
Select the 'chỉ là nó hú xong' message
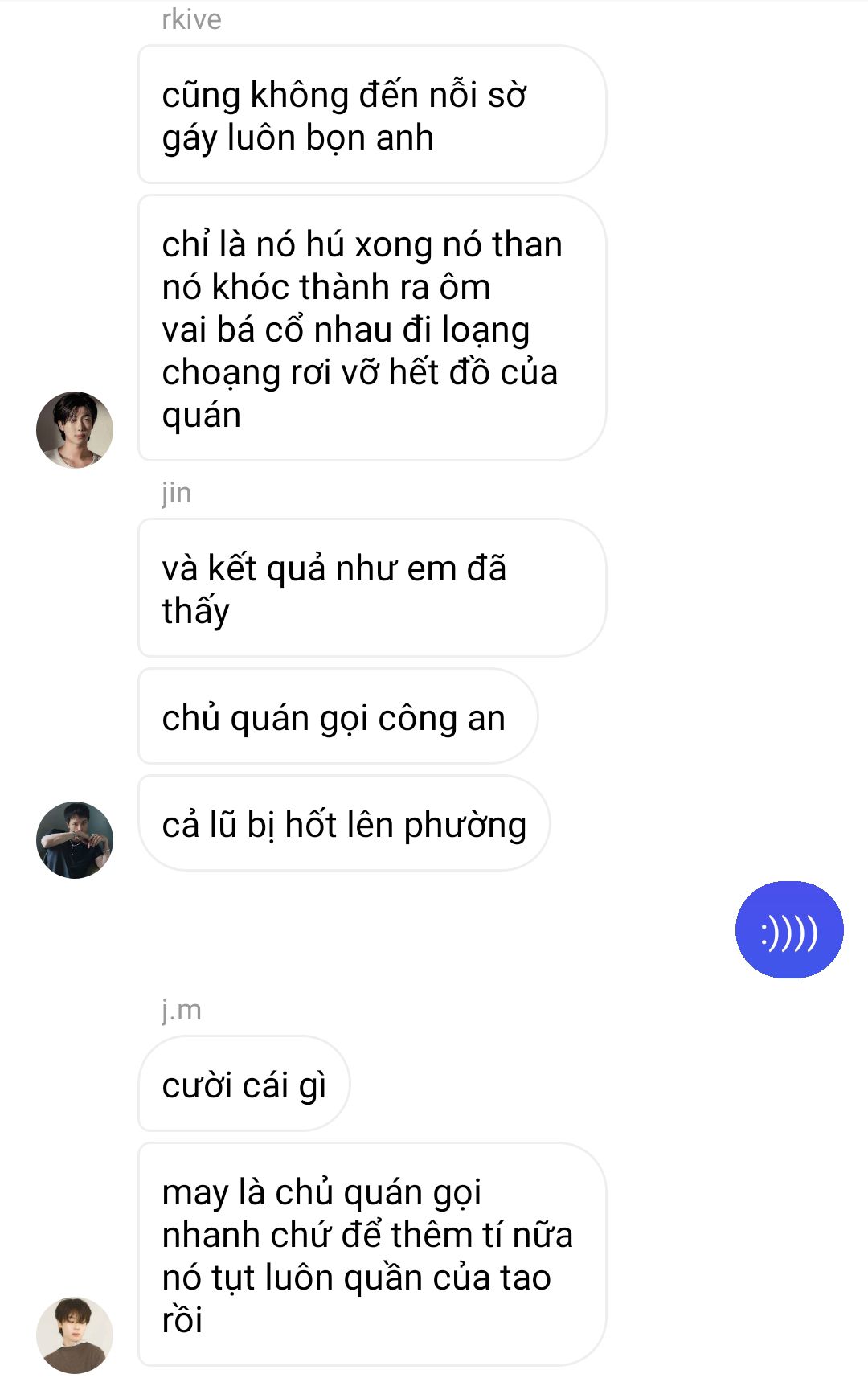(x=371, y=327)
